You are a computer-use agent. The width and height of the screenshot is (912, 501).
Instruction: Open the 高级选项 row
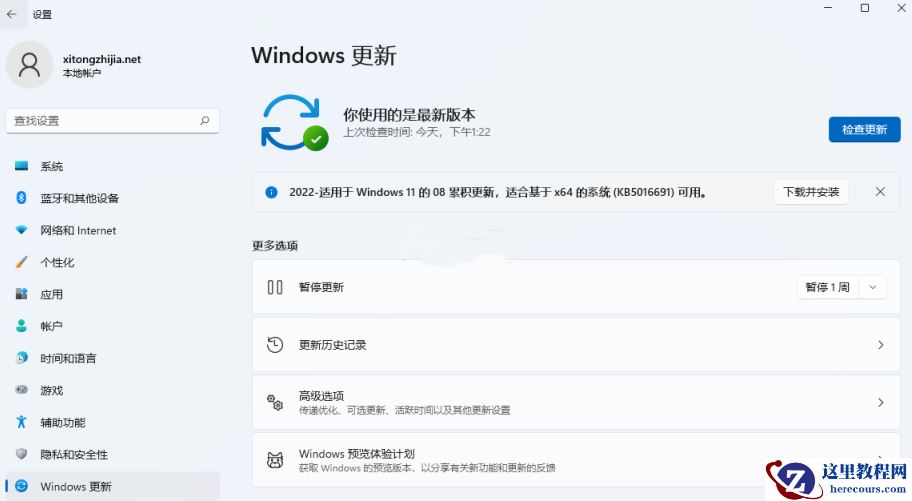pos(576,402)
